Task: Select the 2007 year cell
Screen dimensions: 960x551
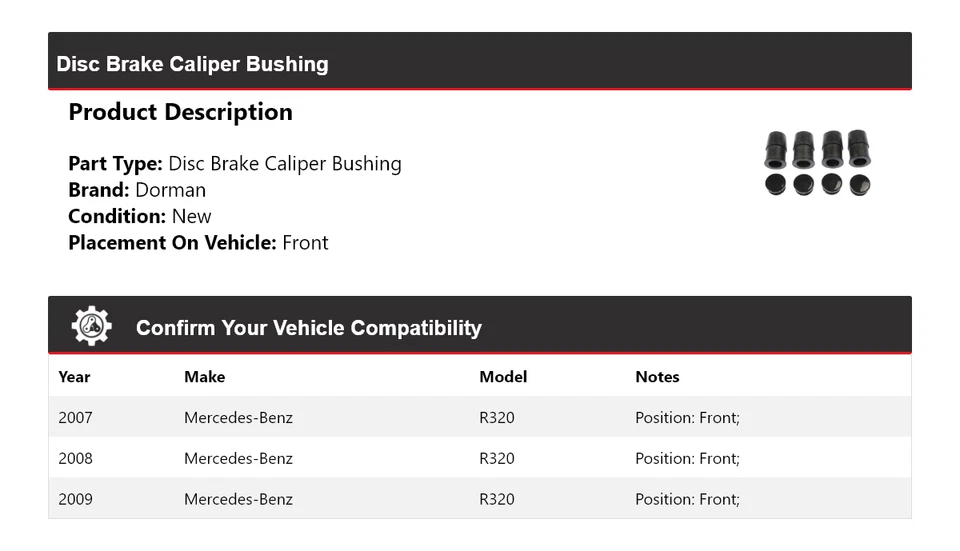Action: click(x=75, y=417)
